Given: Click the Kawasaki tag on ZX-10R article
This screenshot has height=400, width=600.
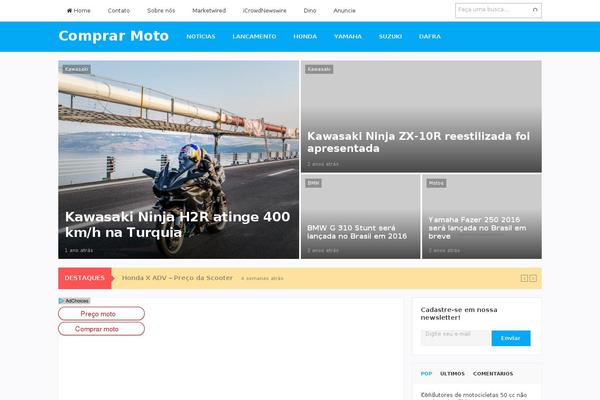Looking at the screenshot, I should 319,69.
